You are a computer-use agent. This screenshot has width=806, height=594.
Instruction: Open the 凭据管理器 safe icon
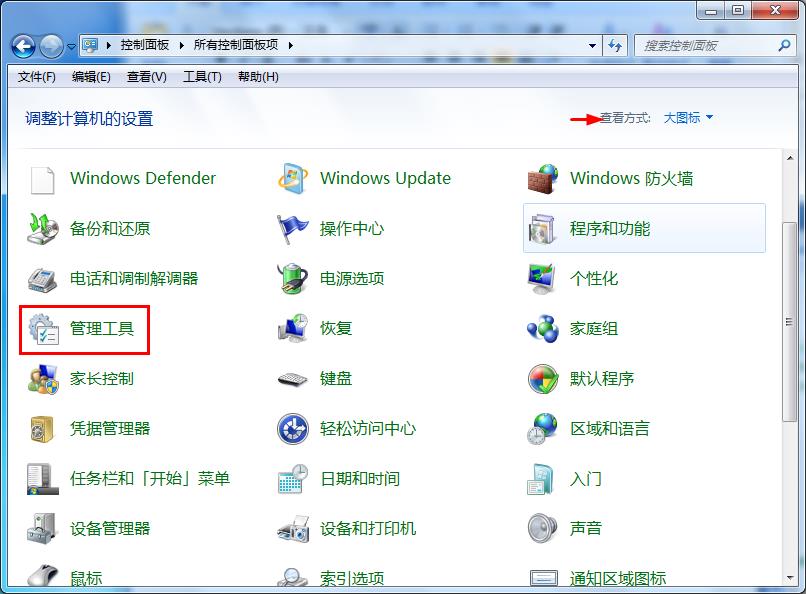click(x=42, y=429)
